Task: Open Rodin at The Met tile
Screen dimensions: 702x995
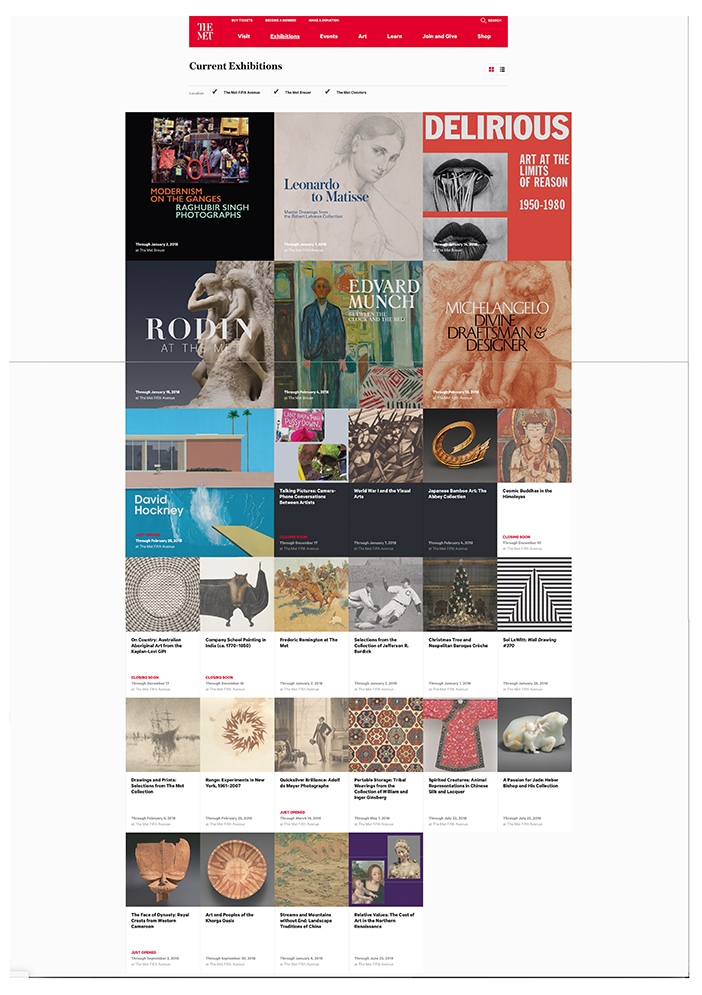Action: tap(200, 334)
